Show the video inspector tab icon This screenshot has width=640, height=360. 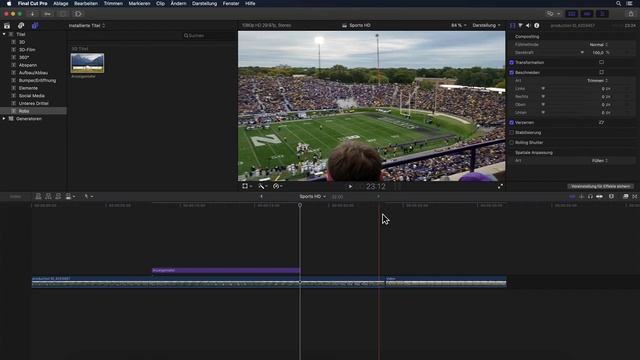pyautogui.click(x=512, y=25)
